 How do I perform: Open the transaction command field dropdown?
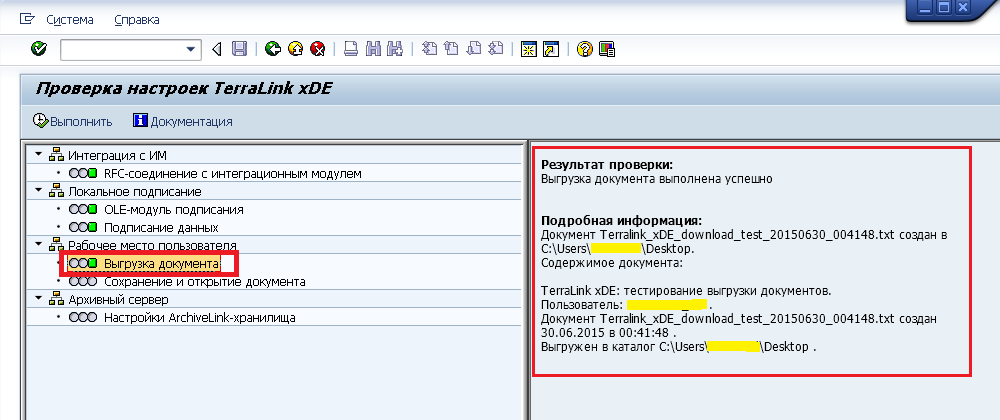(192, 49)
